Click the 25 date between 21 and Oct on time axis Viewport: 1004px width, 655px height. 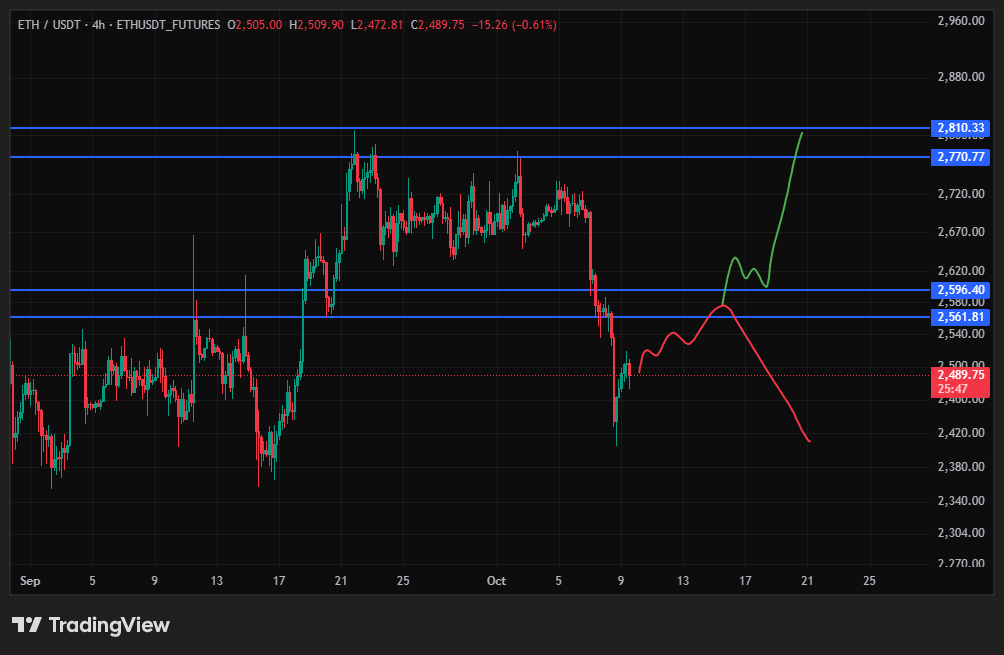(x=403, y=581)
